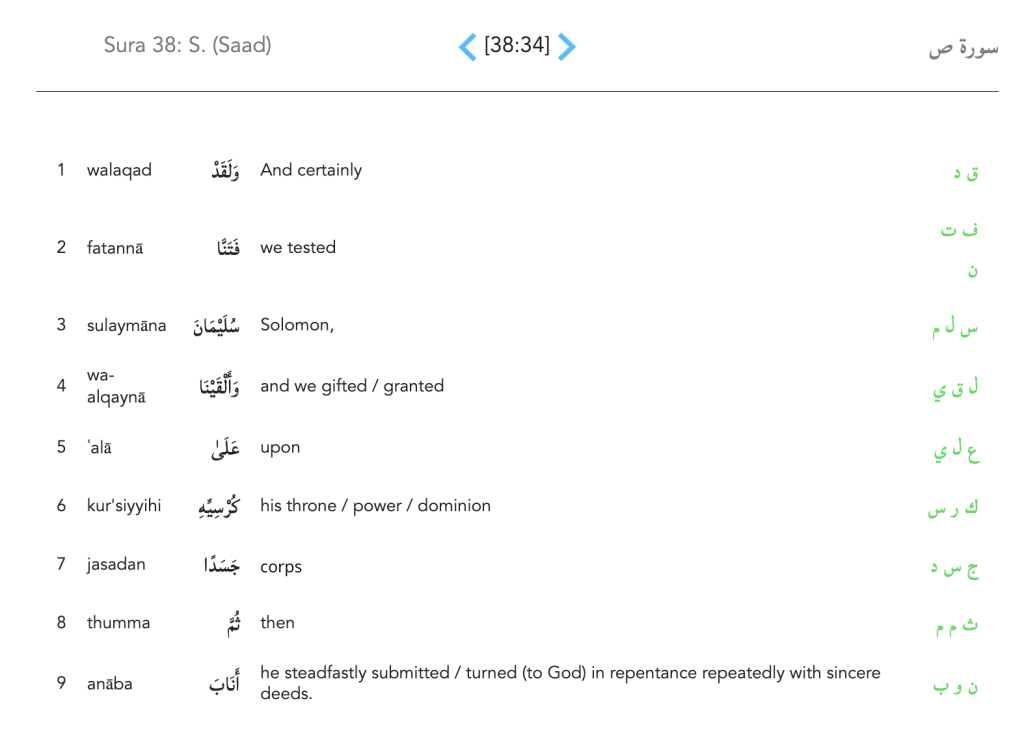Screen dimensions: 1024x731
Task: Open green root letters for ʿalā
Action: tap(955, 450)
